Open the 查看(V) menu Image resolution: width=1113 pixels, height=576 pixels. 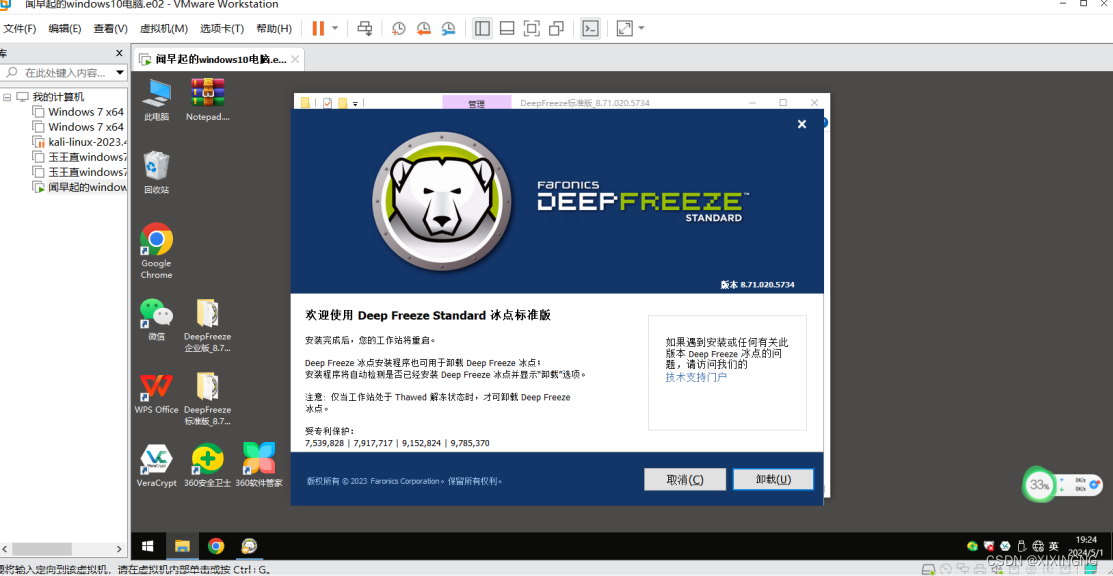click(110, 28)
